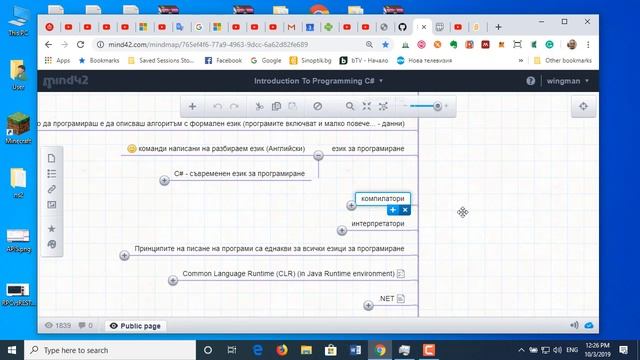This screenshot has width=640, height=360.
Task: Click the mind42 logo
Action: point(66,81)
